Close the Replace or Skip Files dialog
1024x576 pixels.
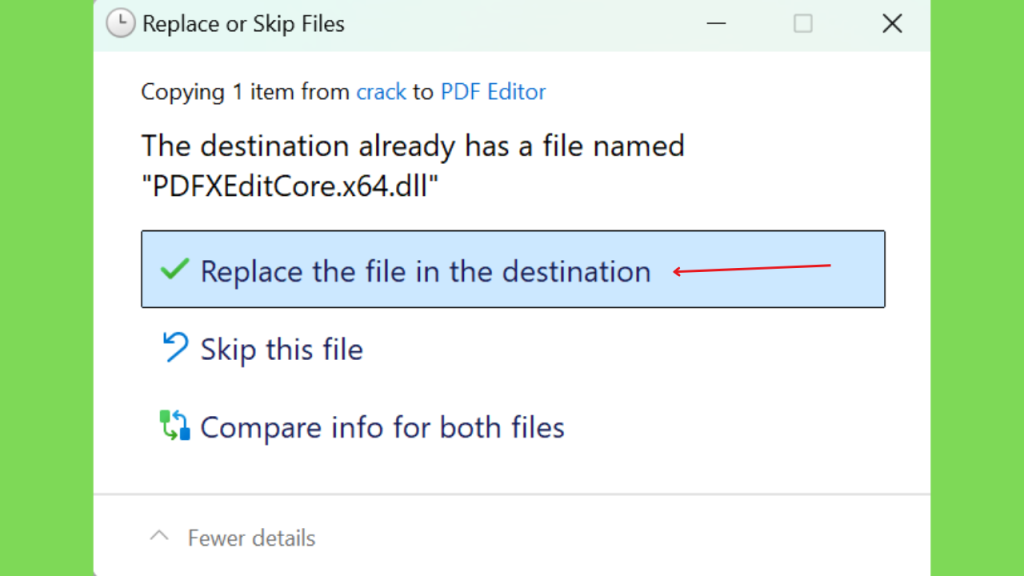[x=892, y=24]
